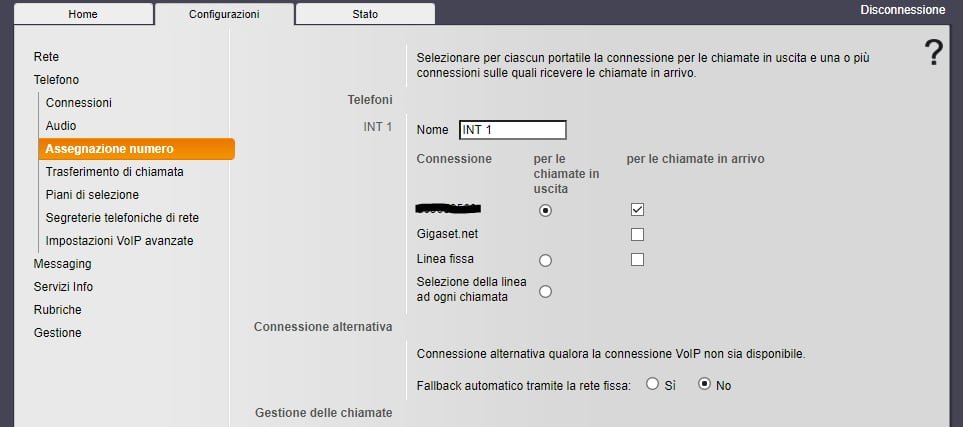
Task: Select the Configurazioni tab
Action: pyautogui.click(x=224, y=14)
